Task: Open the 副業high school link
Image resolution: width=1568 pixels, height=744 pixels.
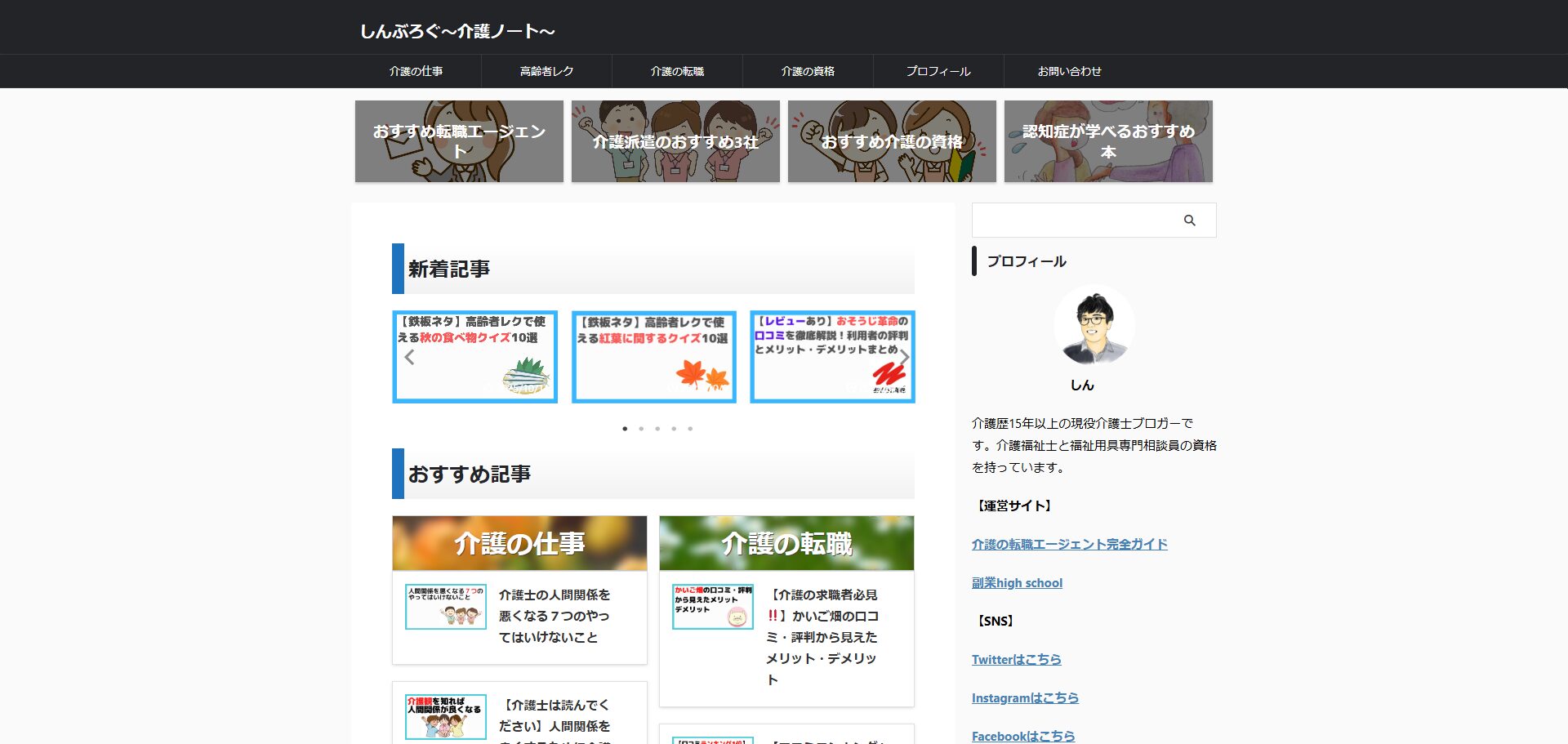Action: click(1017, 583)
